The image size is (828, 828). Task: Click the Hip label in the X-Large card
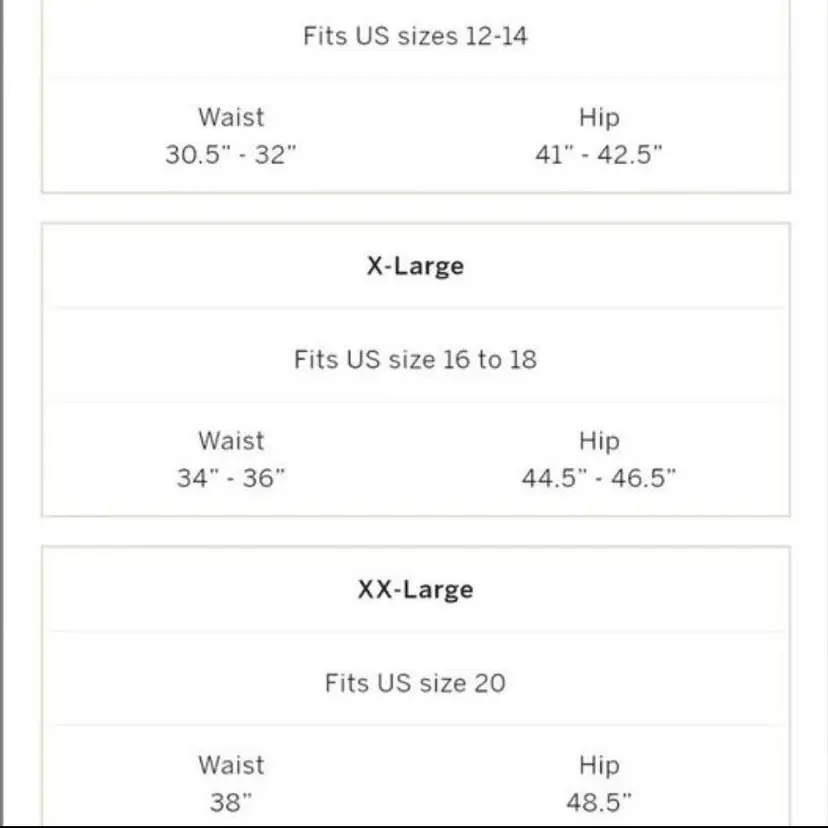pos(598,441)
